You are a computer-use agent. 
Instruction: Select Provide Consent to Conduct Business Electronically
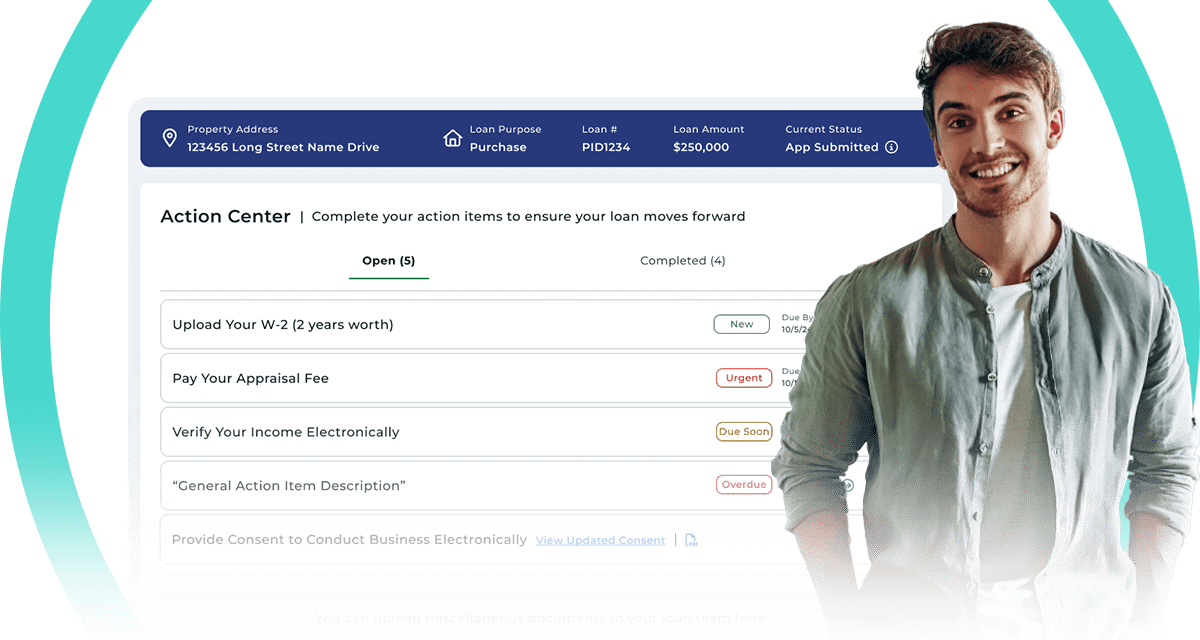point(349,540)
